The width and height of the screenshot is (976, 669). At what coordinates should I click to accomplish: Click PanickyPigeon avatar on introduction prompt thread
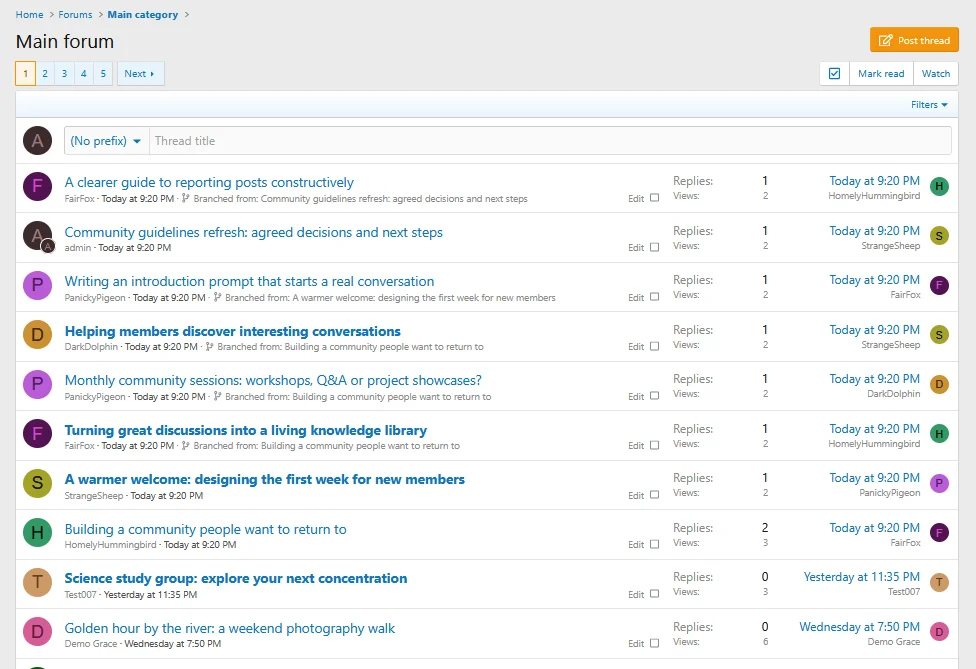pos(37,285)
